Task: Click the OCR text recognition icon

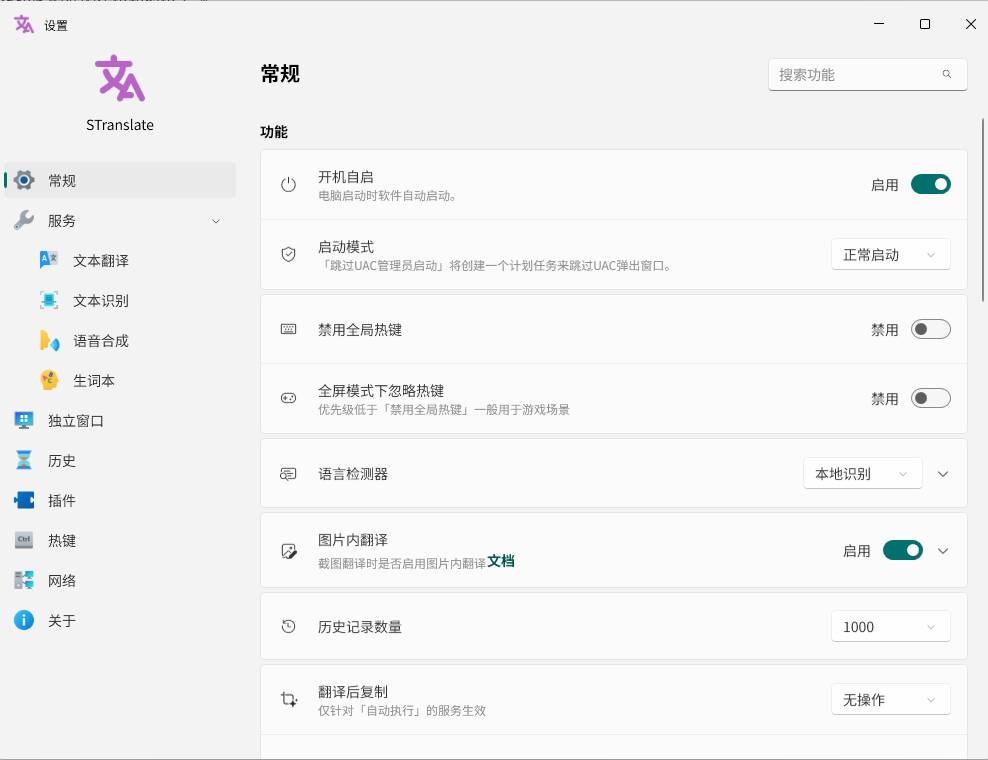Action: pyautogui.click(x=49, y=300)
